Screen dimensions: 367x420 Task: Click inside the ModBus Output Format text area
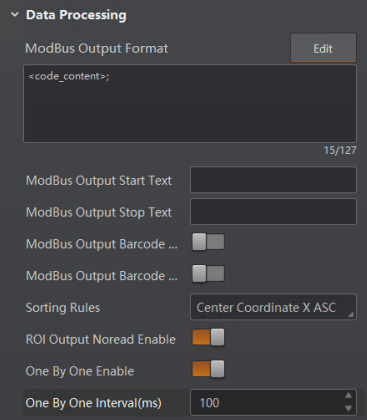(190, 104)
